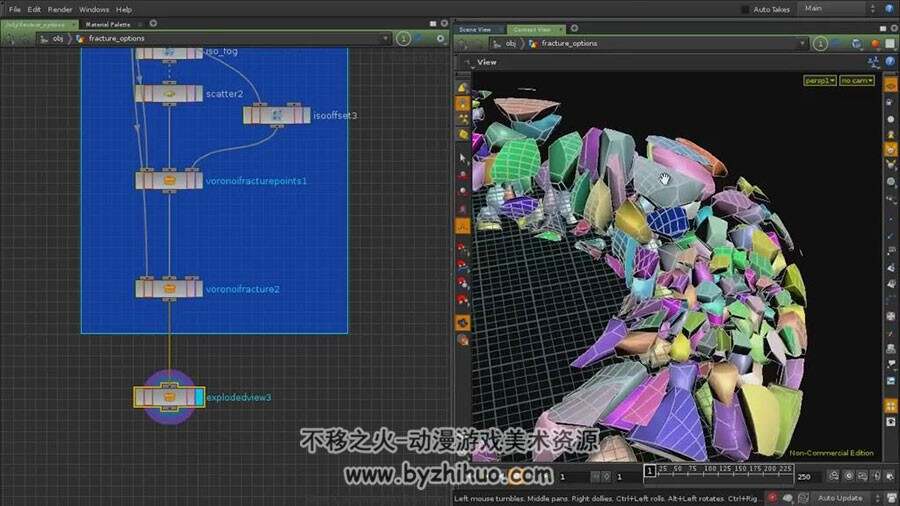Viewport: 900px width, 506px height.
Task: Click the viewport layout icon beside help
Action: point(874,61)
